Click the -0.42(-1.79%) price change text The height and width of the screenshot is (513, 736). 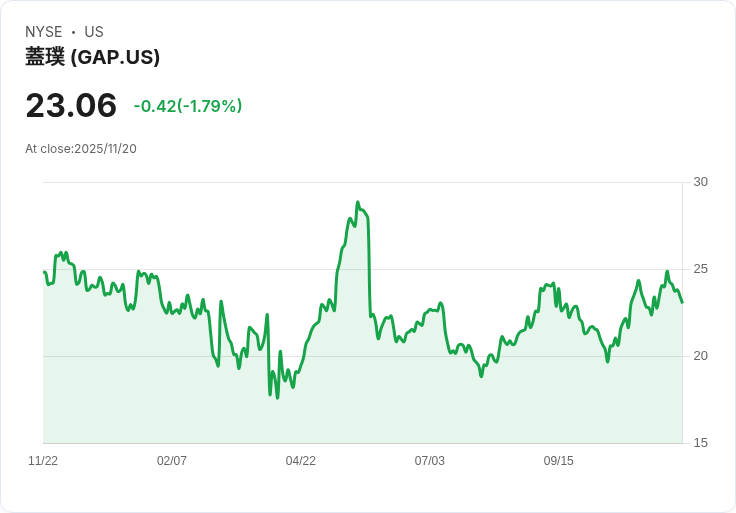pos(188,106)
